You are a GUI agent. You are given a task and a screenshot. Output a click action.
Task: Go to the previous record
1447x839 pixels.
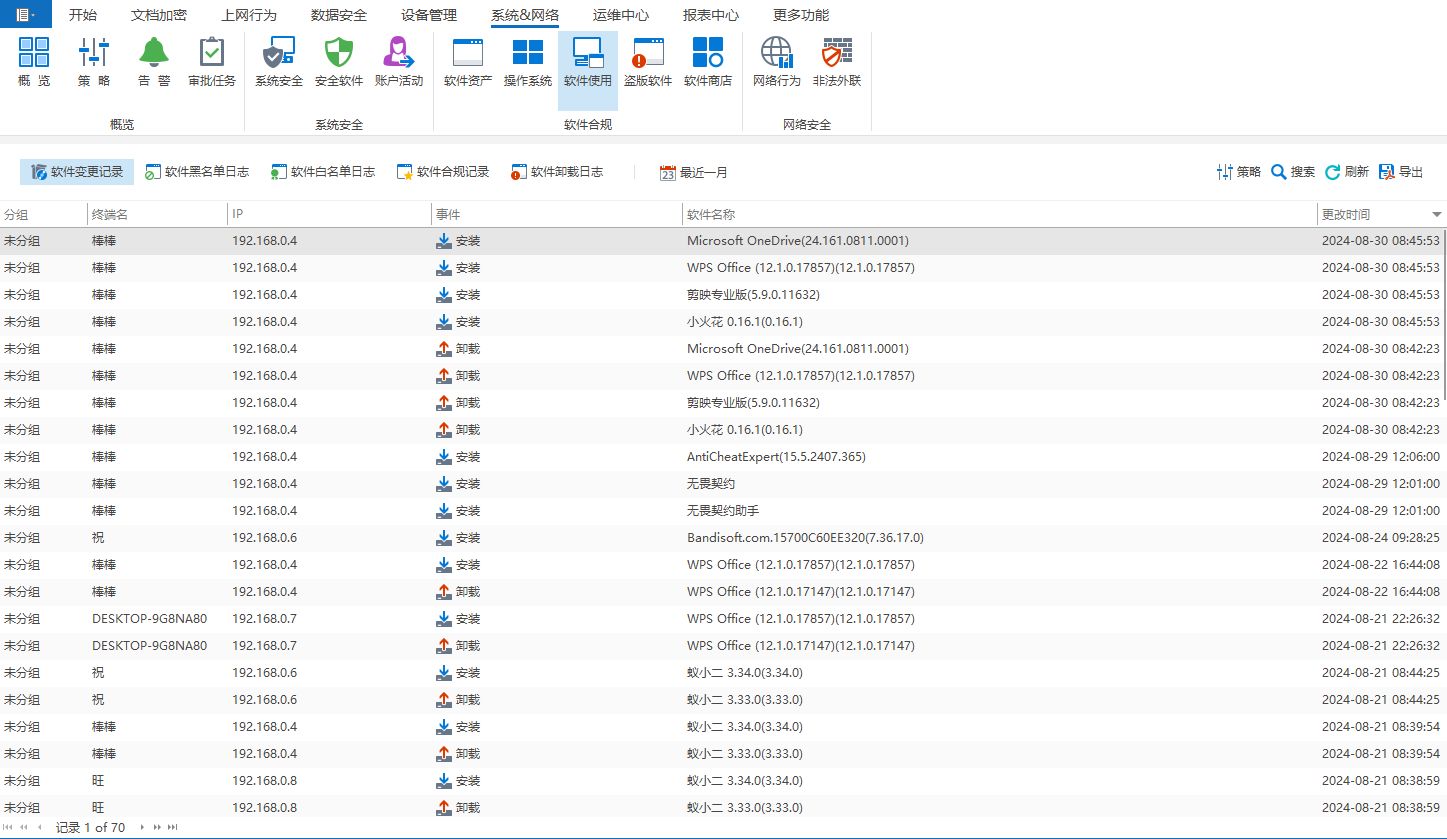pyautogui.click(x=40, y=827)
